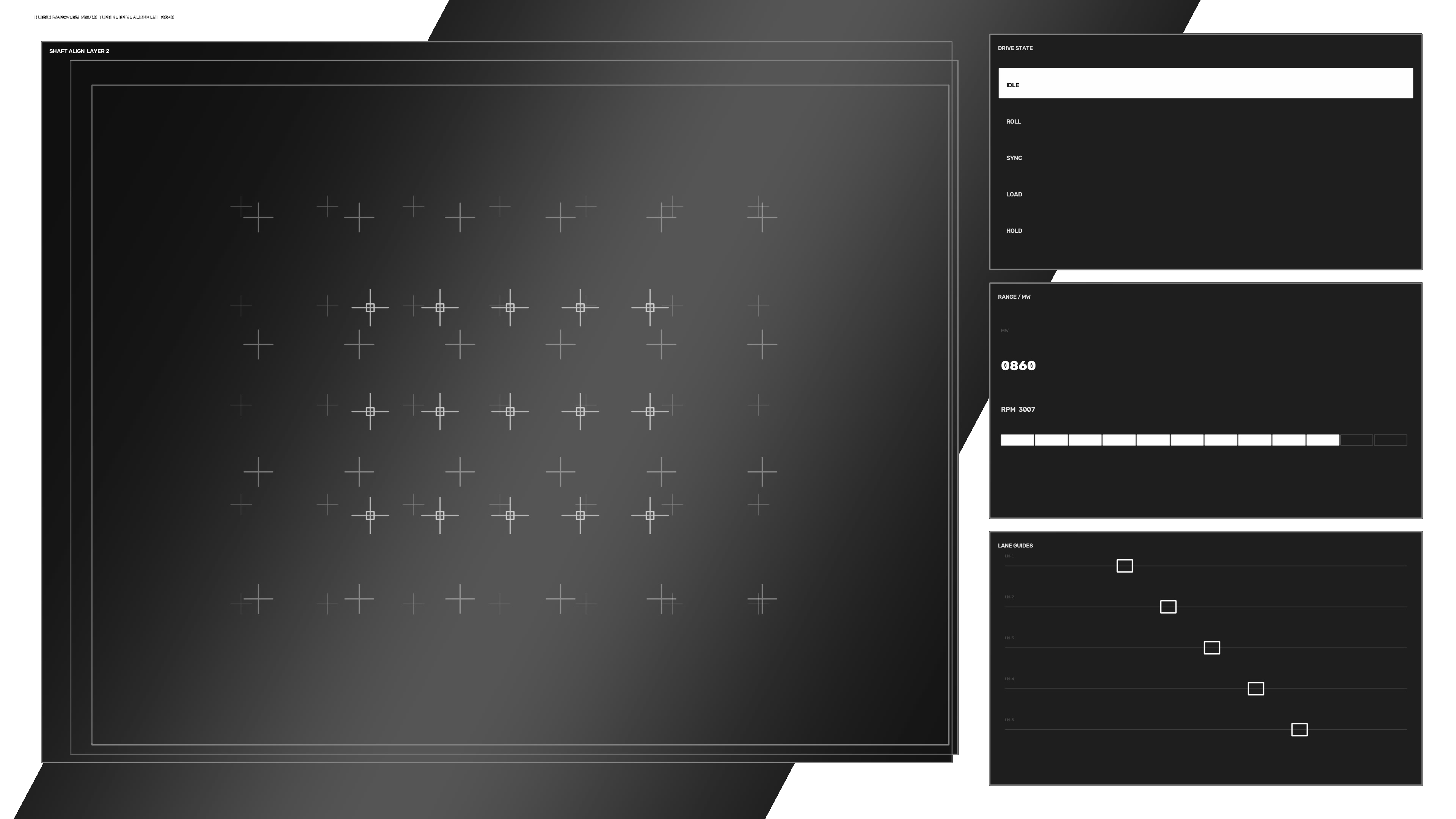Viewport: 1456px width, 819px height.
Task: Click the LN-2 lane guide slider handle
Action: point(1168,607)
